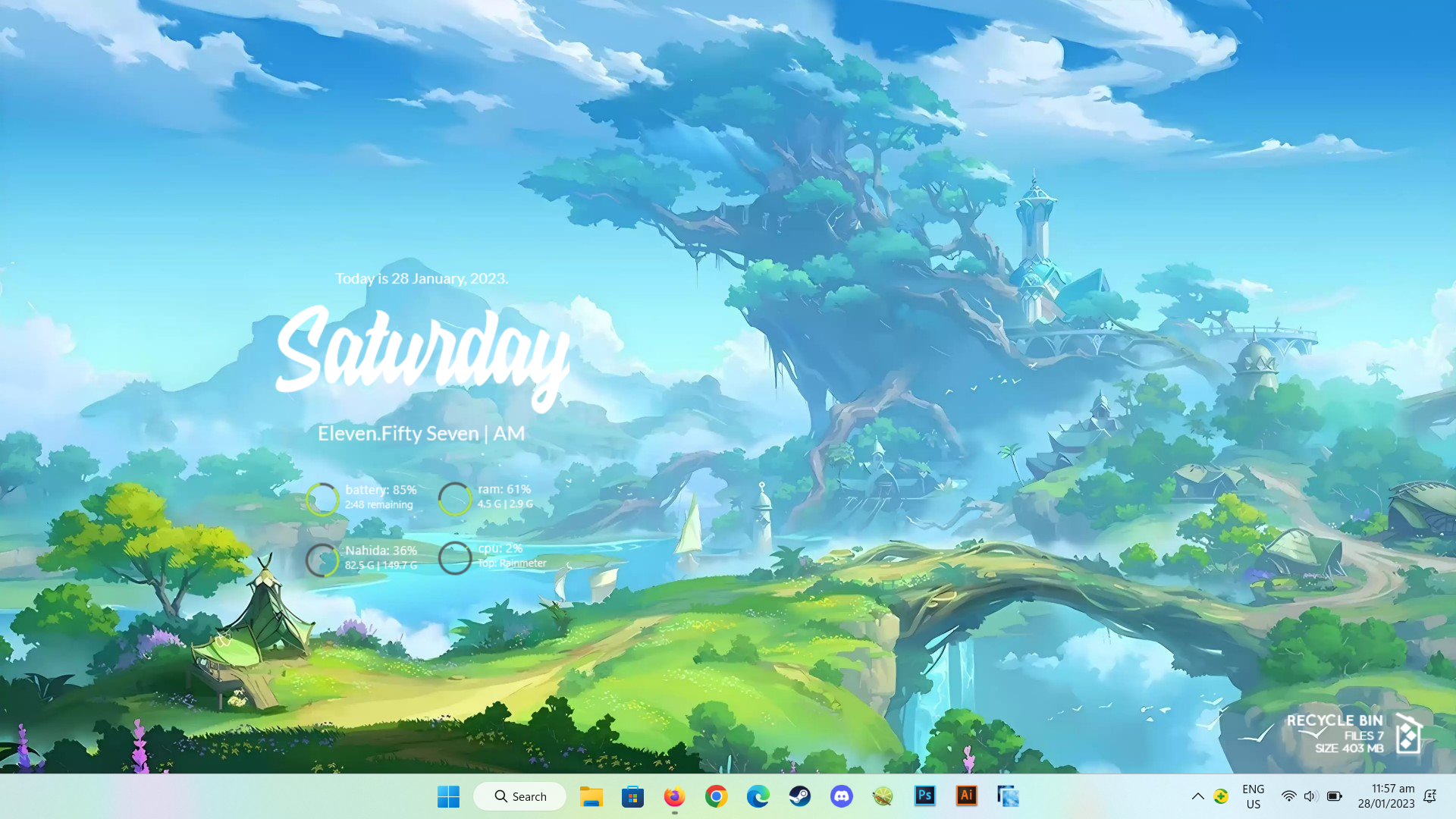Open Firefox from the taskbar
Viewport: 1456px width, 819px height.
click(x=674, y=796)
